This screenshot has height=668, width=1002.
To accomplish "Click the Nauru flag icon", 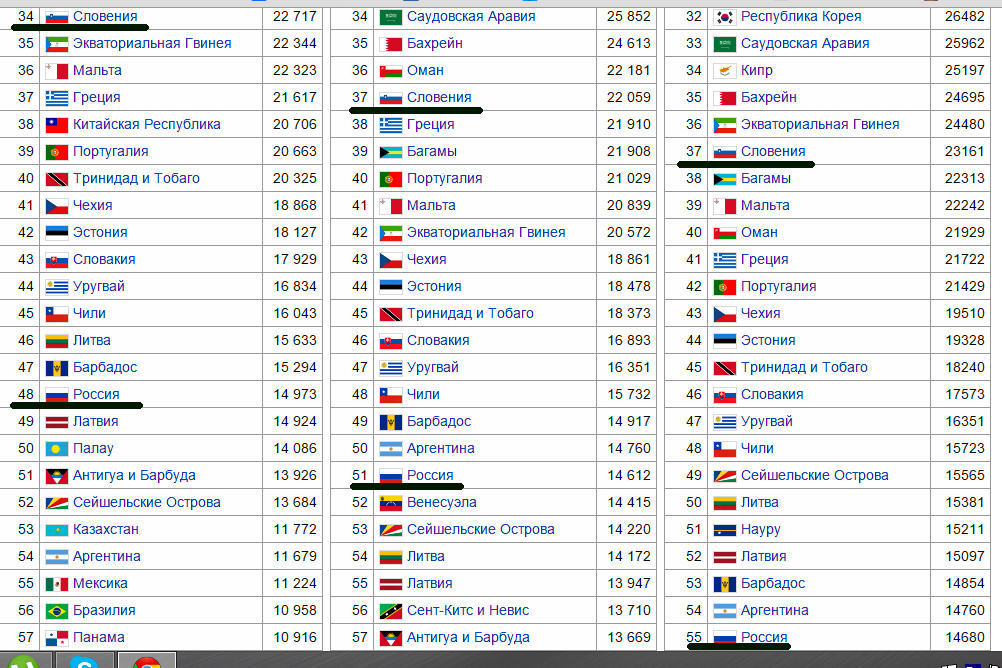I will click(725, 530).
